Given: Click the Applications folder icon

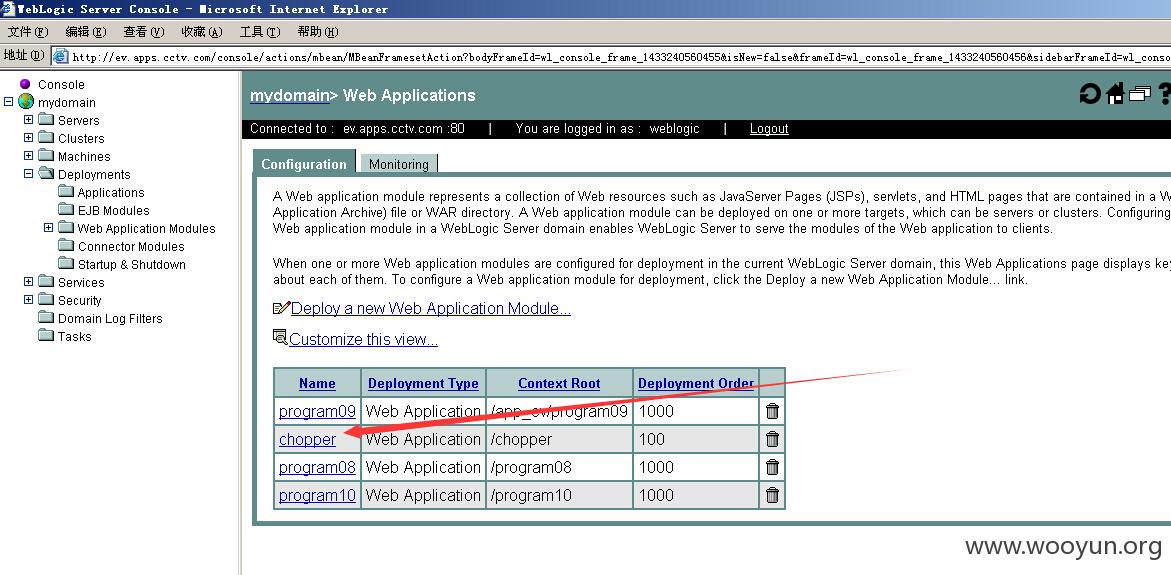Looking at the screenshot, I should pyautogui.click(x=66, y=192).
